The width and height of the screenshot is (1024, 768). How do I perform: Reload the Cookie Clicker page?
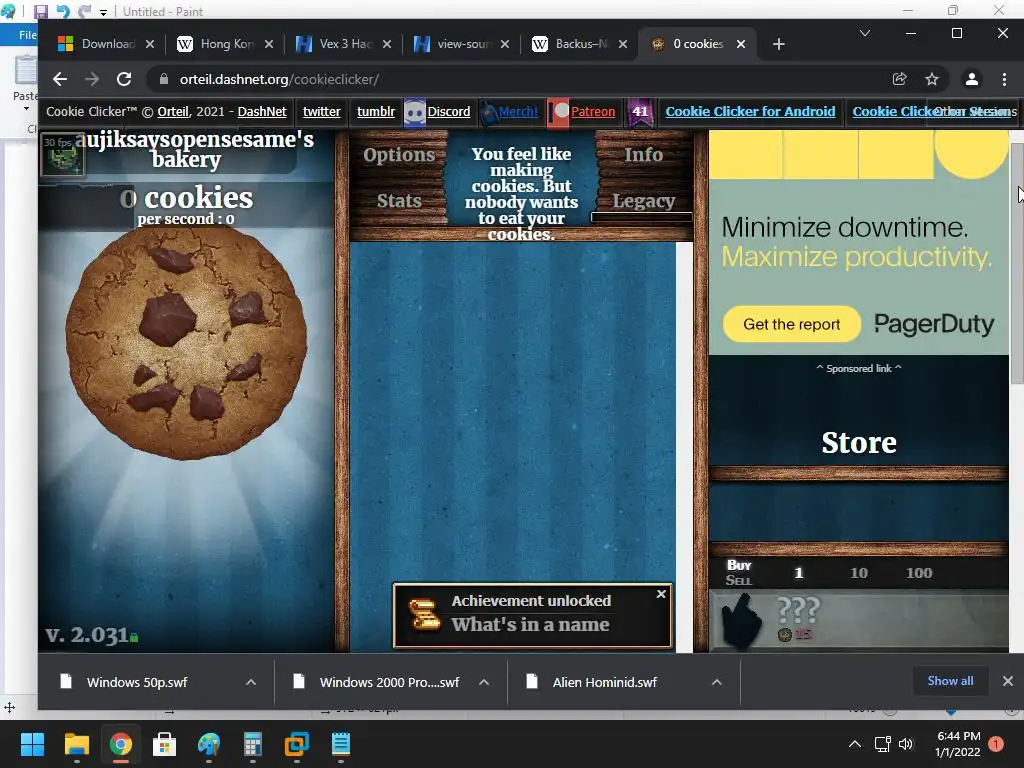point(124,79)
